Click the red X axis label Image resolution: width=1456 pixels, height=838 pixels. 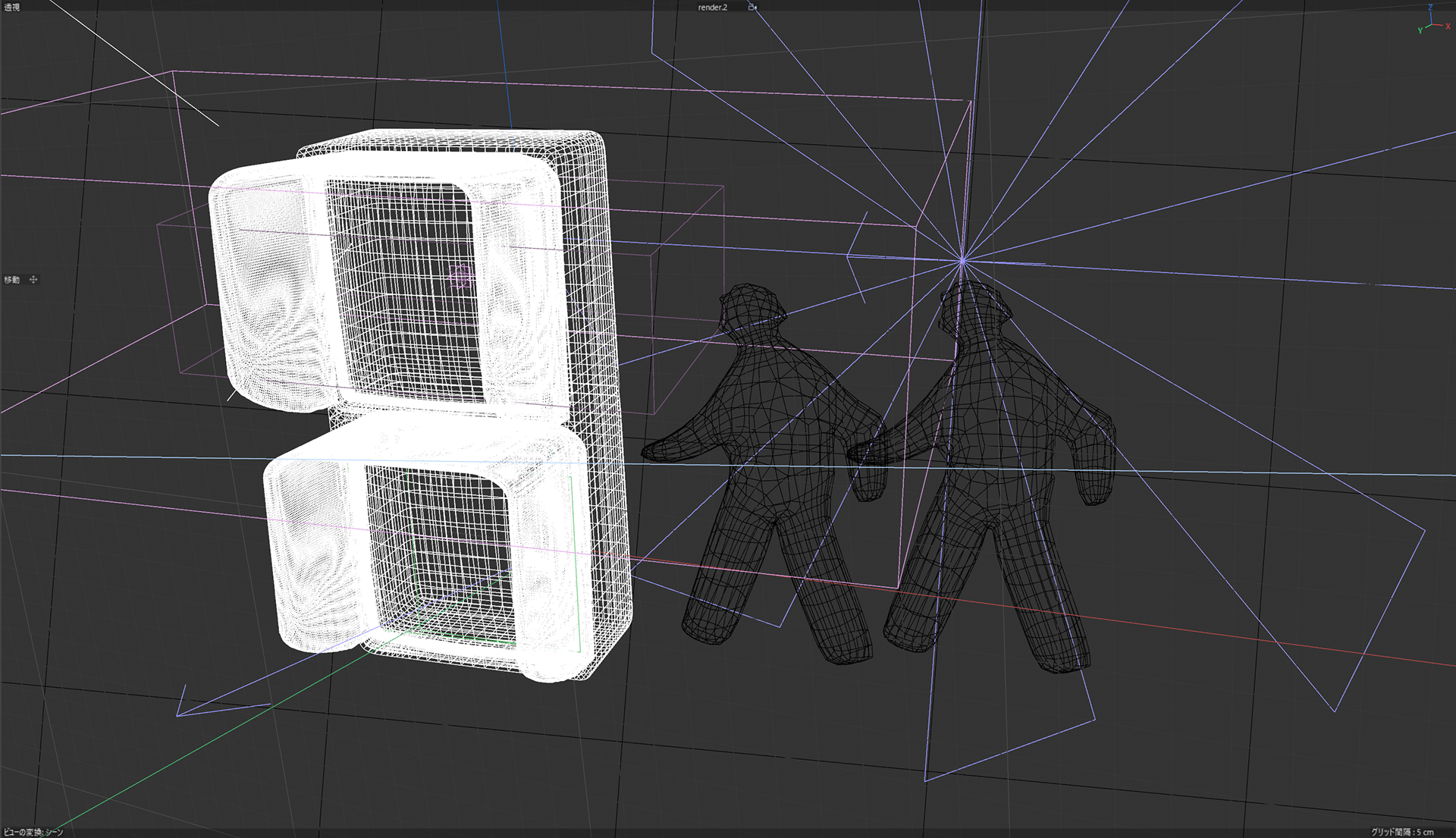point(1448,27)
